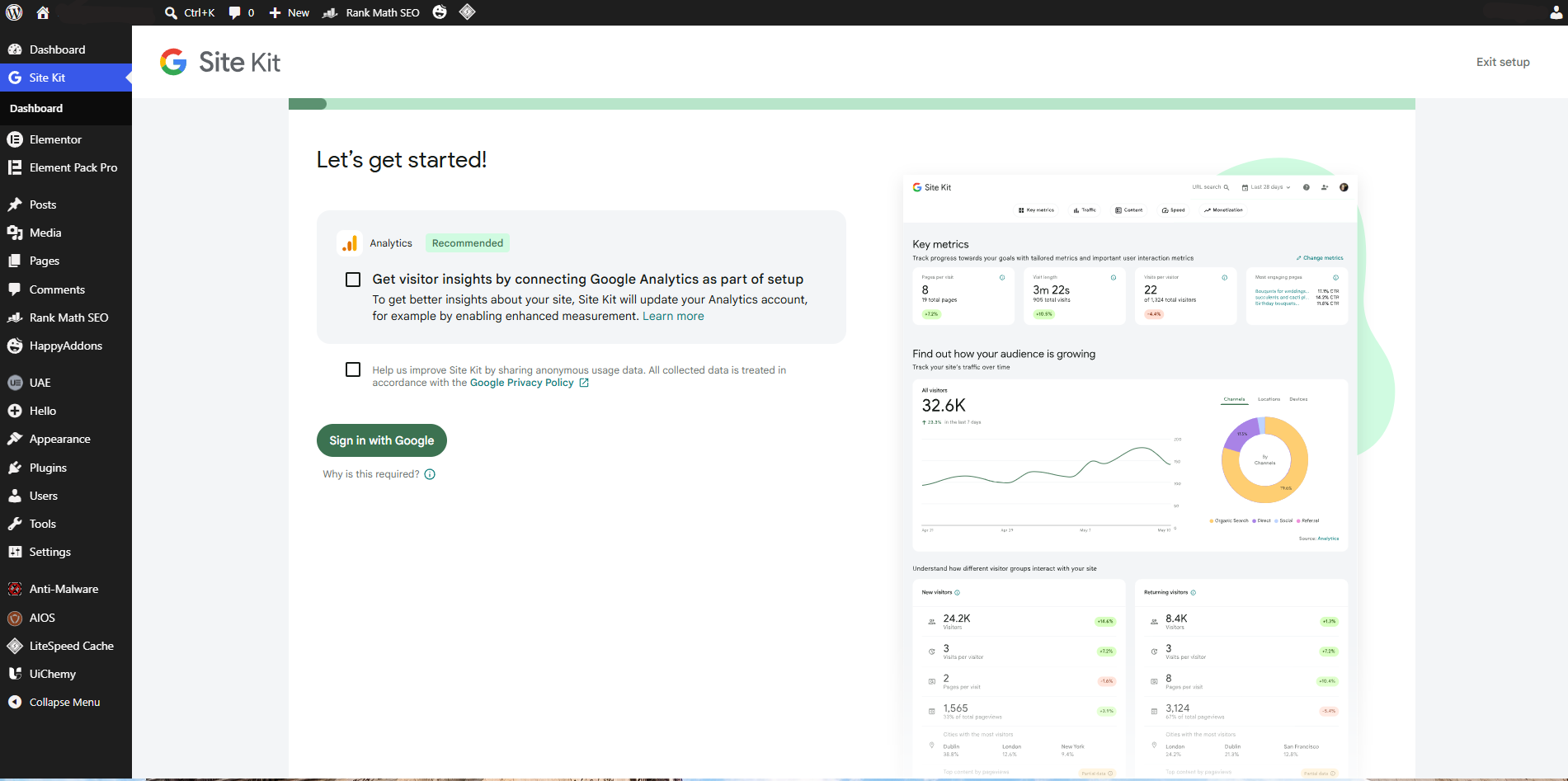Open Hello menu item

click(66, 411)
